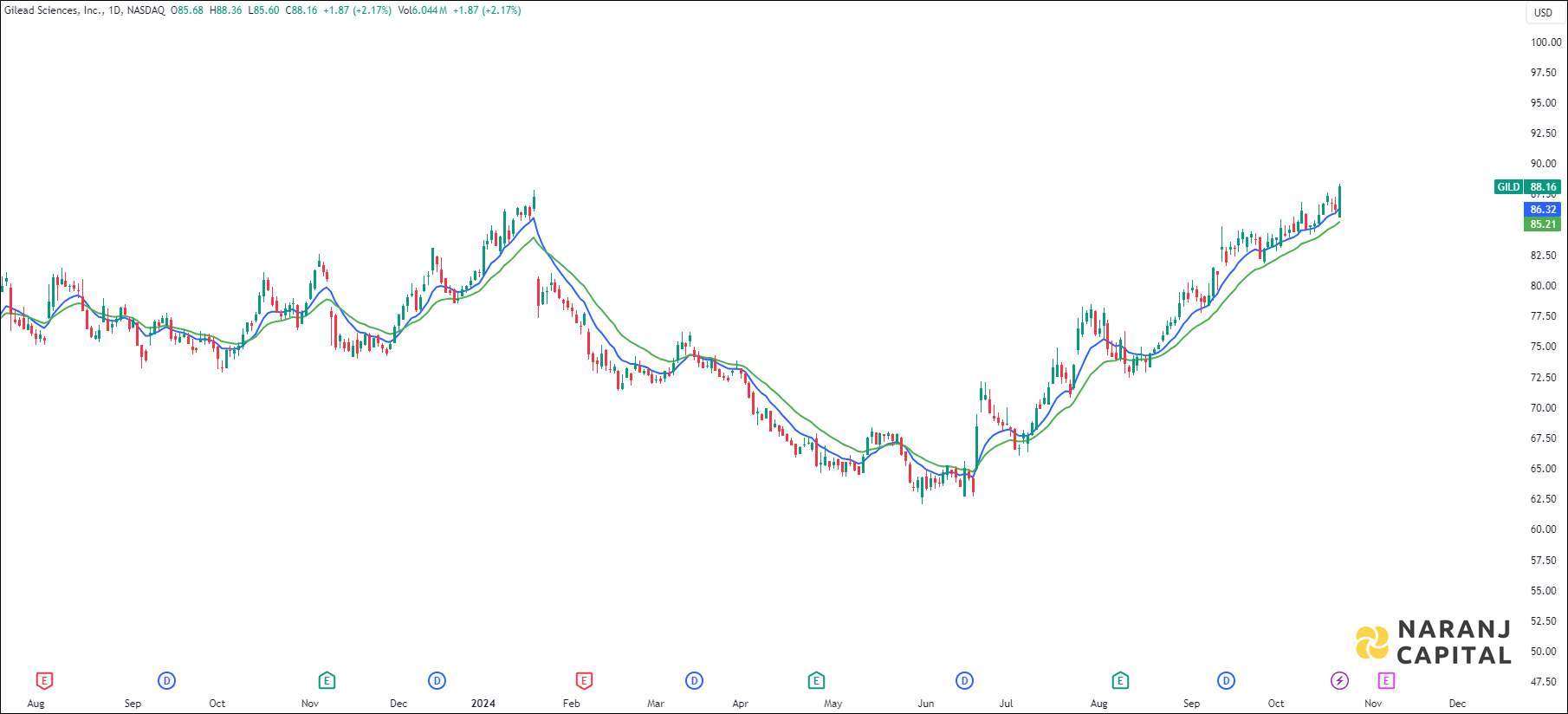This screenshot has width=1568, height=714.
Task: Click the dividend marker above Jun
Action: (964, 681)
